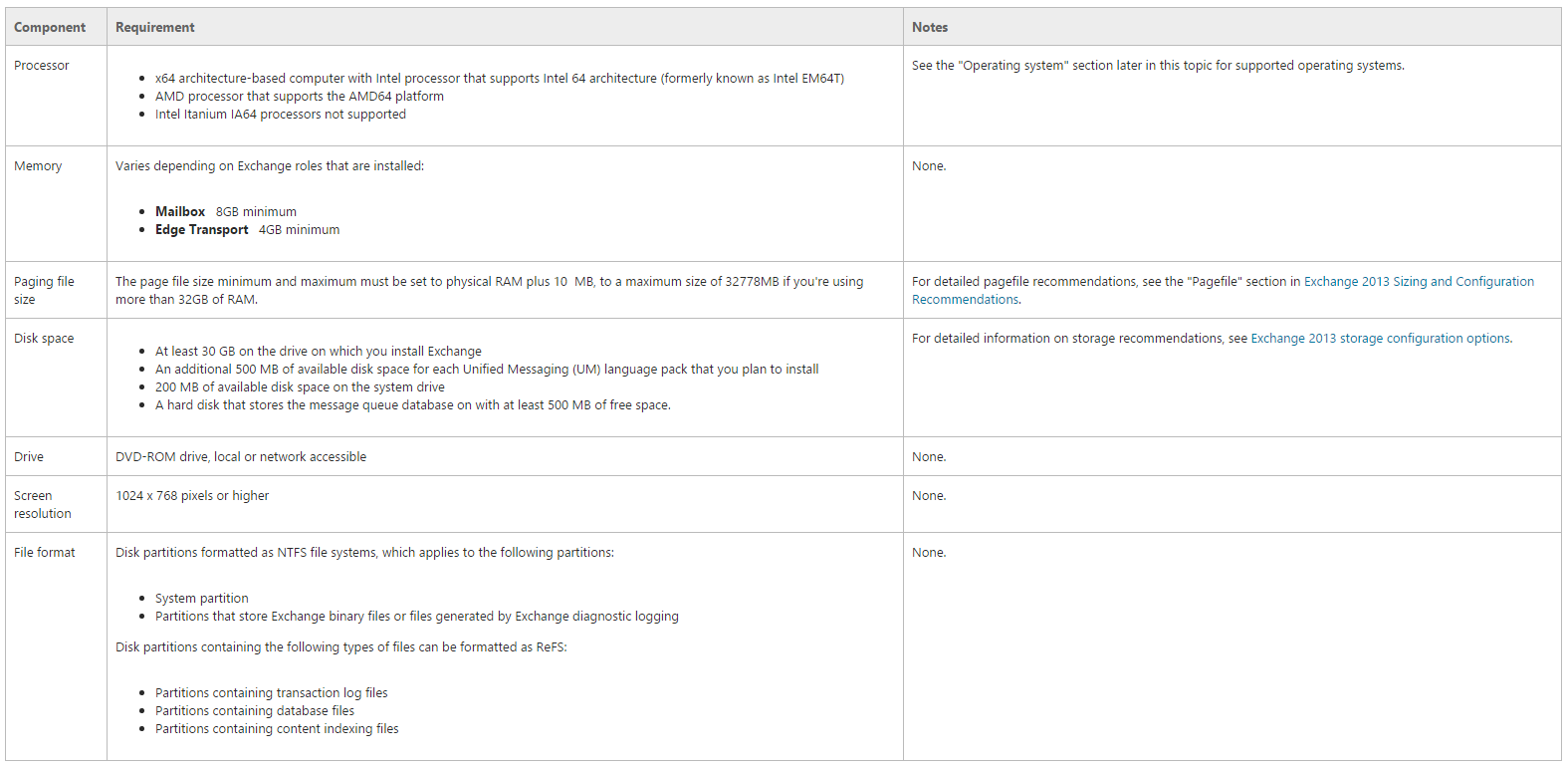Click the Screen resolution row label
The height and width of the screenshot is (767, 1568).
point(43,505)
